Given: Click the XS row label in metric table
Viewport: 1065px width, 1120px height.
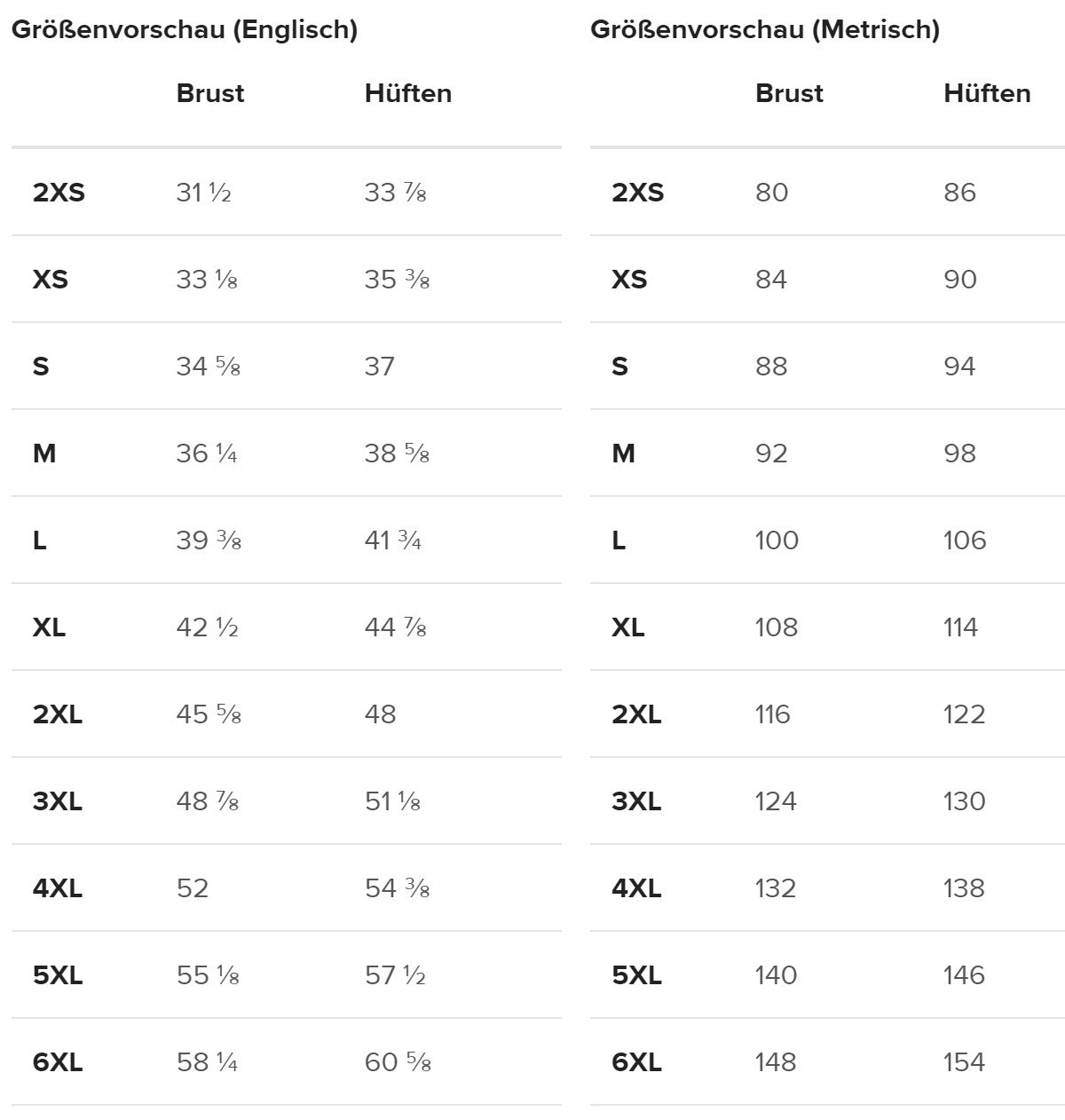Looking at the screenshot, I should pos(628,280).
